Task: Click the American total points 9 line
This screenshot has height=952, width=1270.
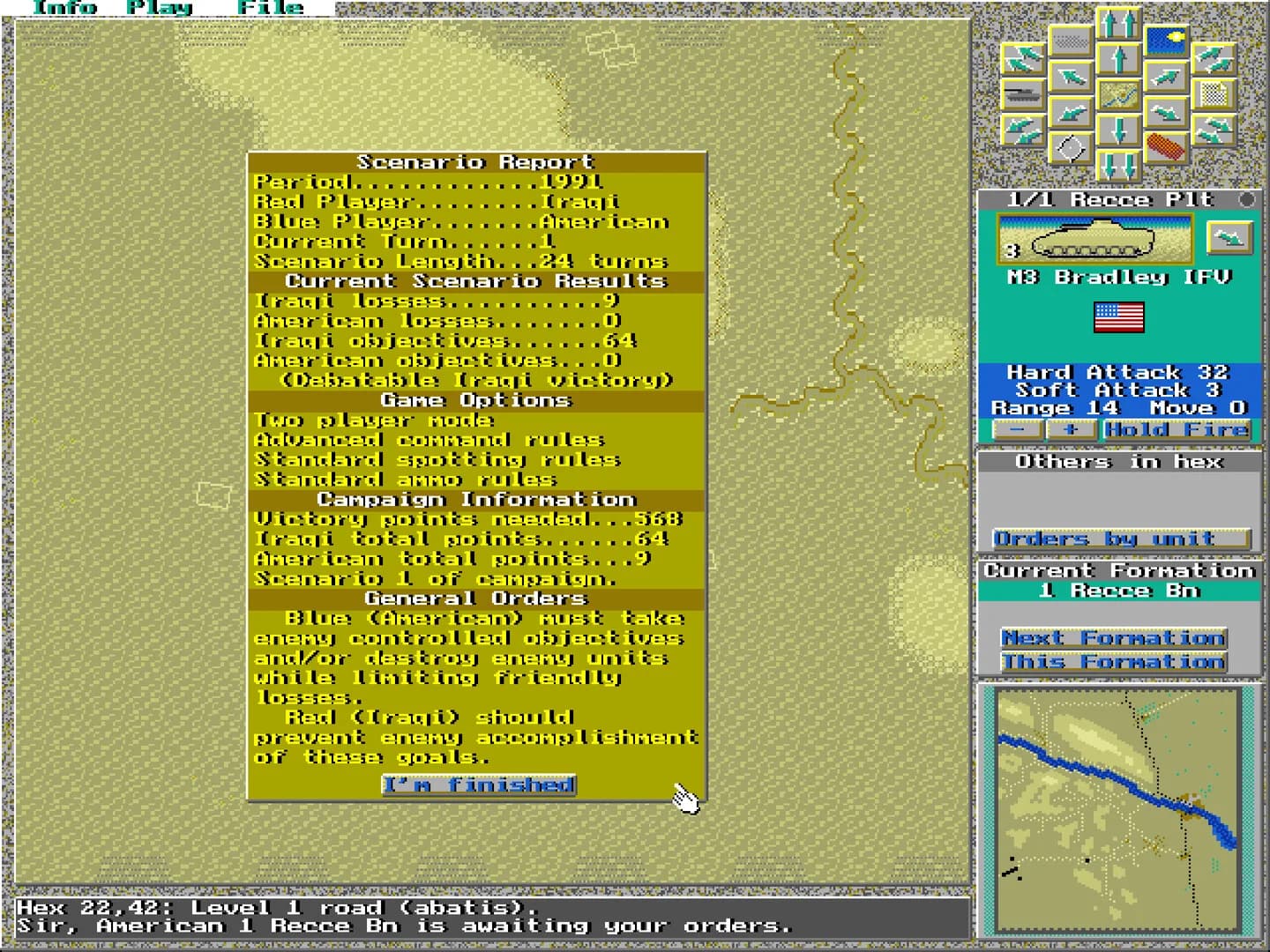Action: 453,559
